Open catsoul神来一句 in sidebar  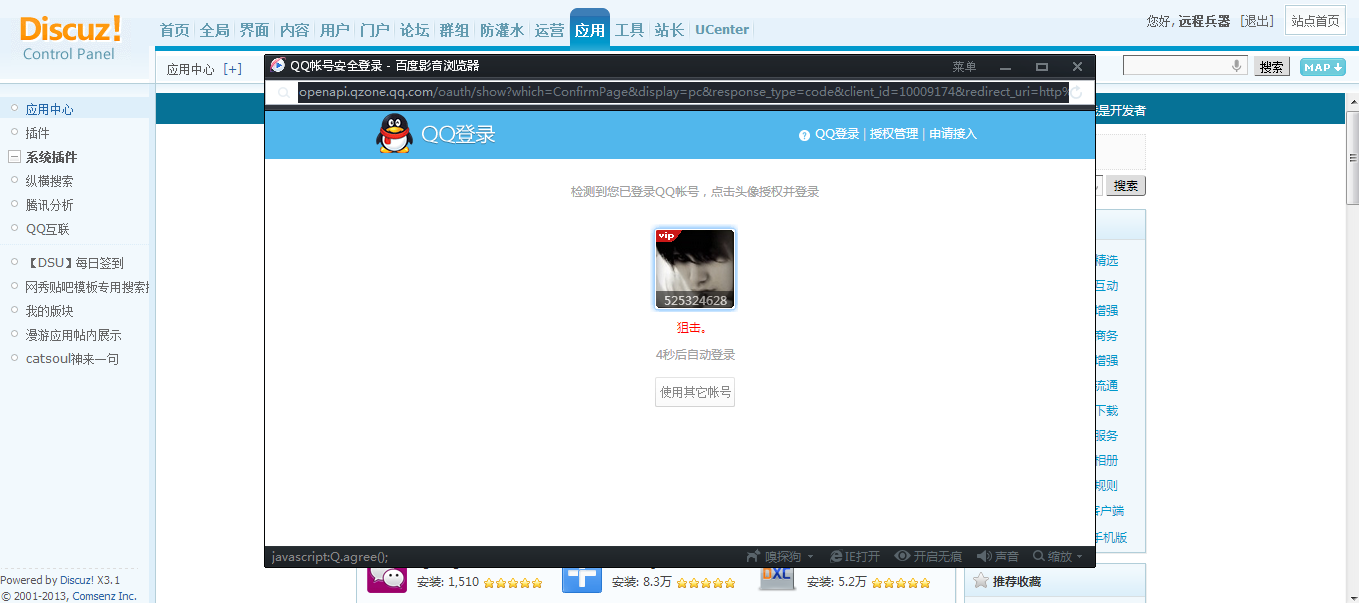click(72, 359)
